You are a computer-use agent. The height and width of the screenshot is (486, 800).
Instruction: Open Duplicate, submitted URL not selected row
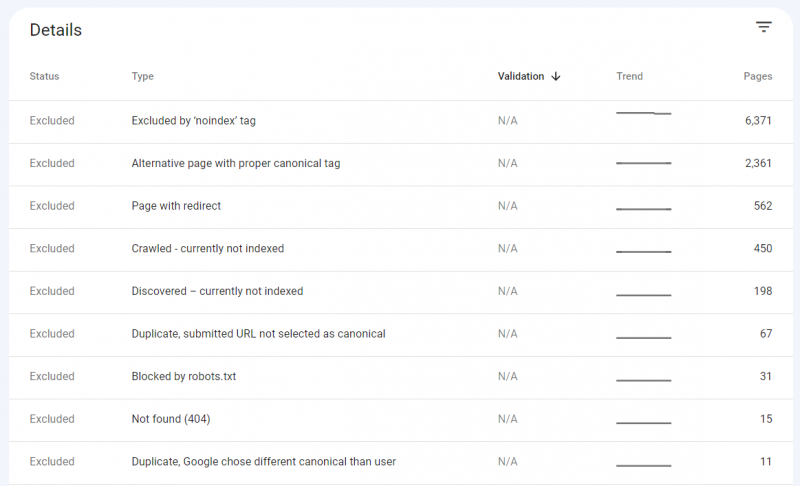tap(401, 335)
